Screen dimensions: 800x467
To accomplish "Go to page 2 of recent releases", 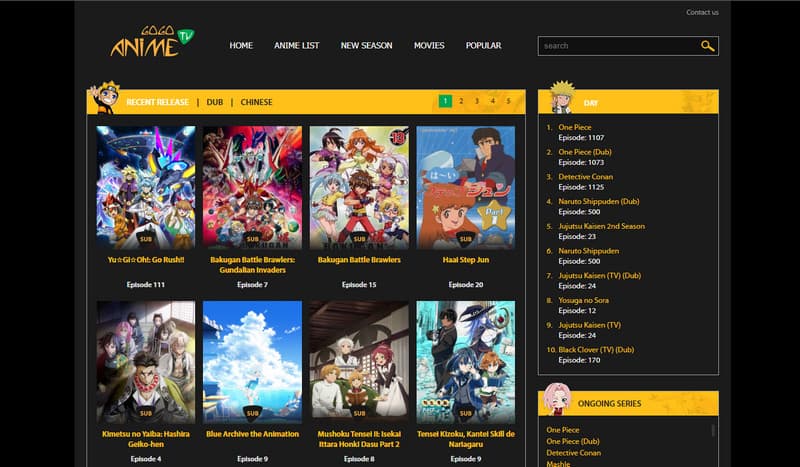I will (461, 101).
